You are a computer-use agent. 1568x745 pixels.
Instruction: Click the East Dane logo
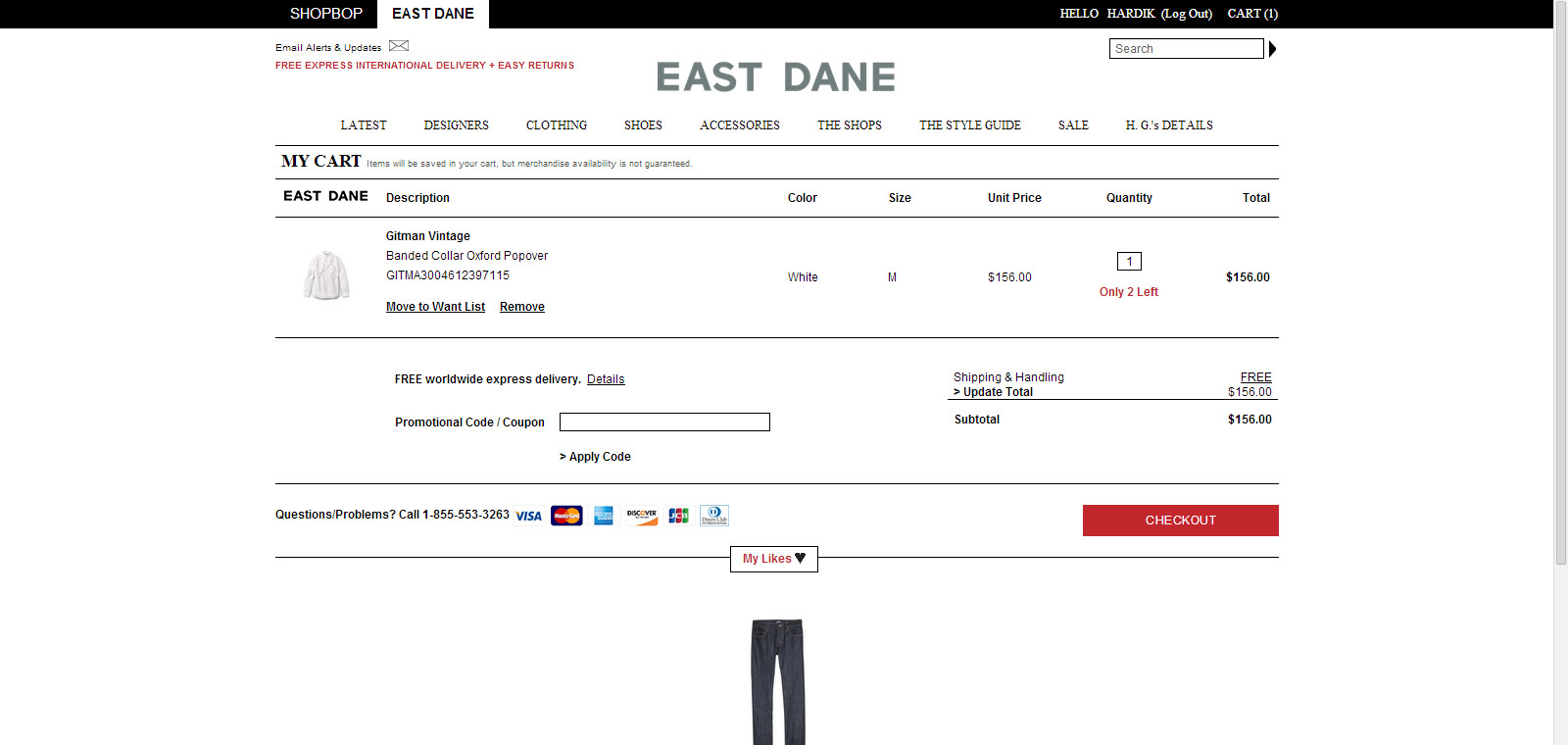pos(776,76)
